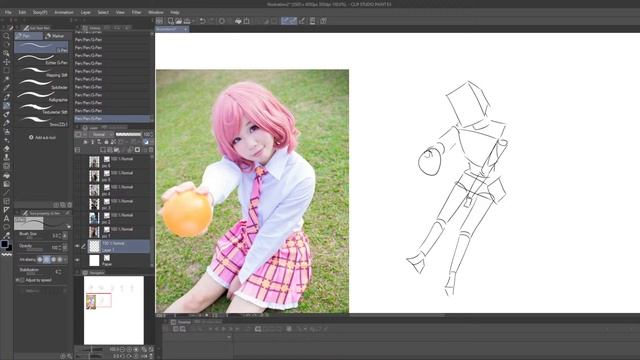This screenshot has width=640, height=360.
Task: Select the Calligraphy sub tool
Action: tap(41, 97)
